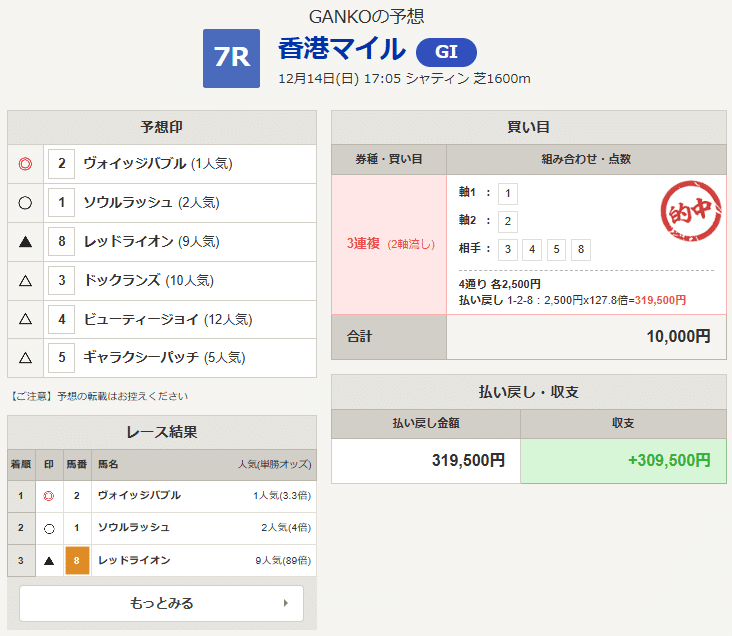732x636 pixels.
Task: Select ヴォイッジバブル in the 予想印 list
Action: [137, 164]
